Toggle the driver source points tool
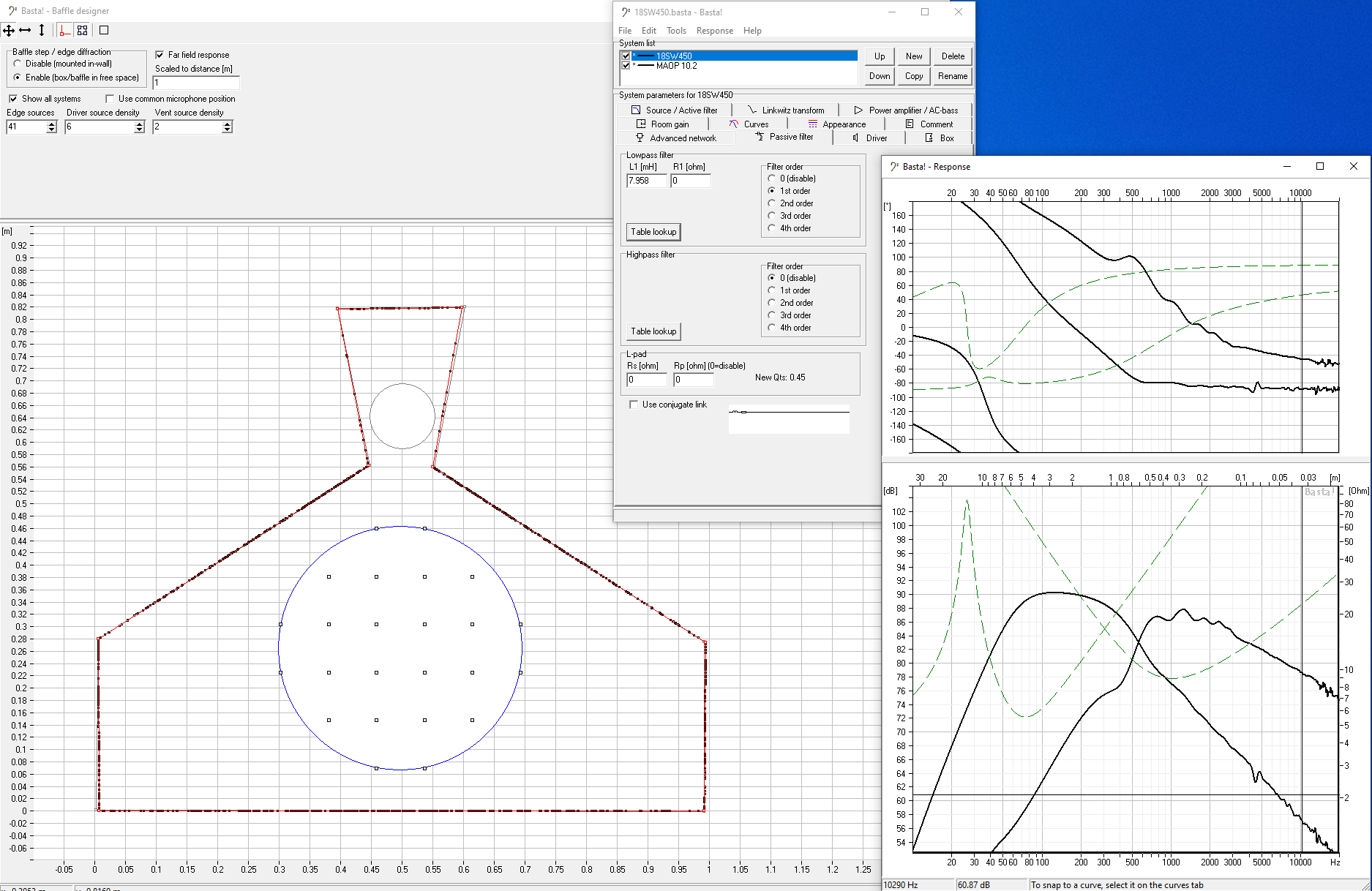This screenshot has height=891, width=1372. (x=83, y=30)
